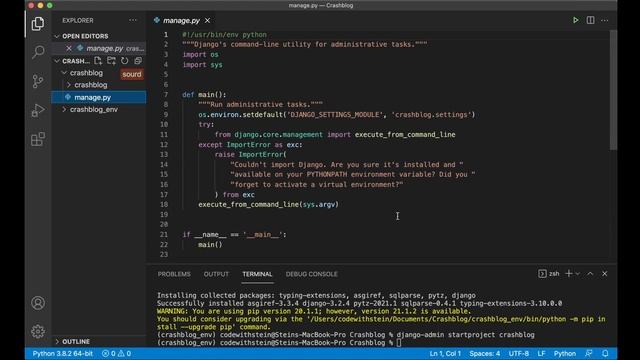The image size is (640, 360).
Task: Close the terminal panel
Action: pos(604,273)
